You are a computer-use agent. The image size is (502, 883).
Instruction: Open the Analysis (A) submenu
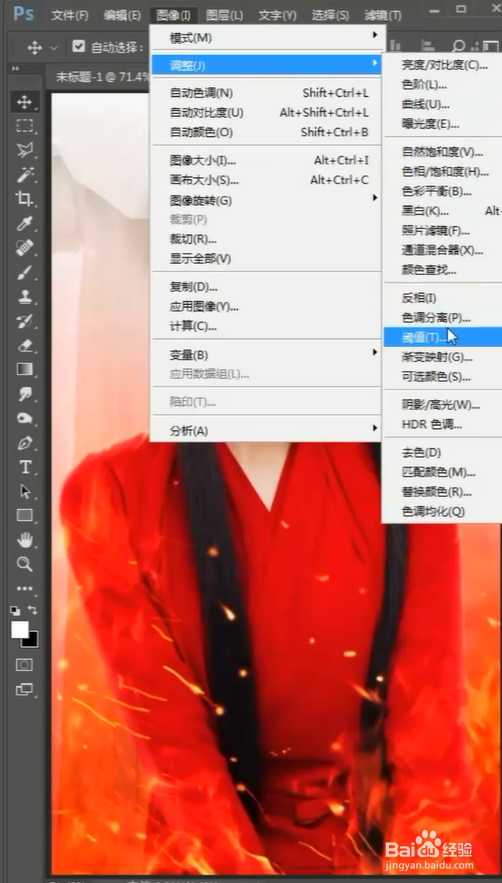tap(268, 431)
